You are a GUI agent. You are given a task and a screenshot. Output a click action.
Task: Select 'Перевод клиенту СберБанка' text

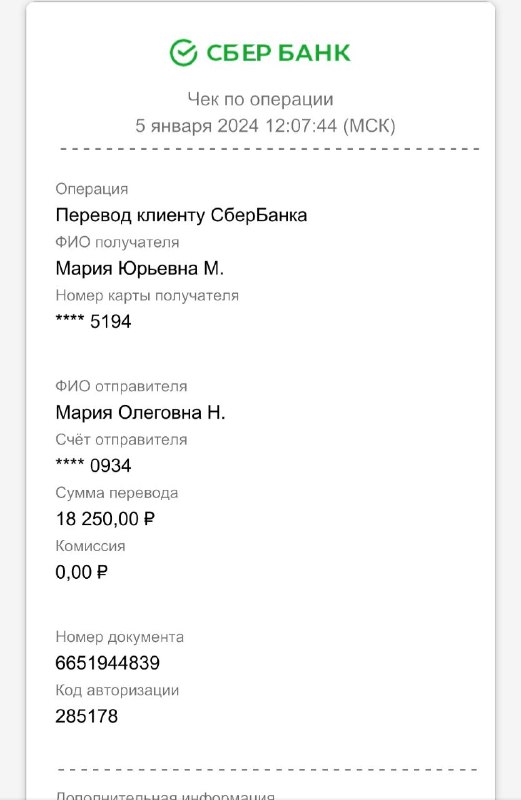click(181, 215)
